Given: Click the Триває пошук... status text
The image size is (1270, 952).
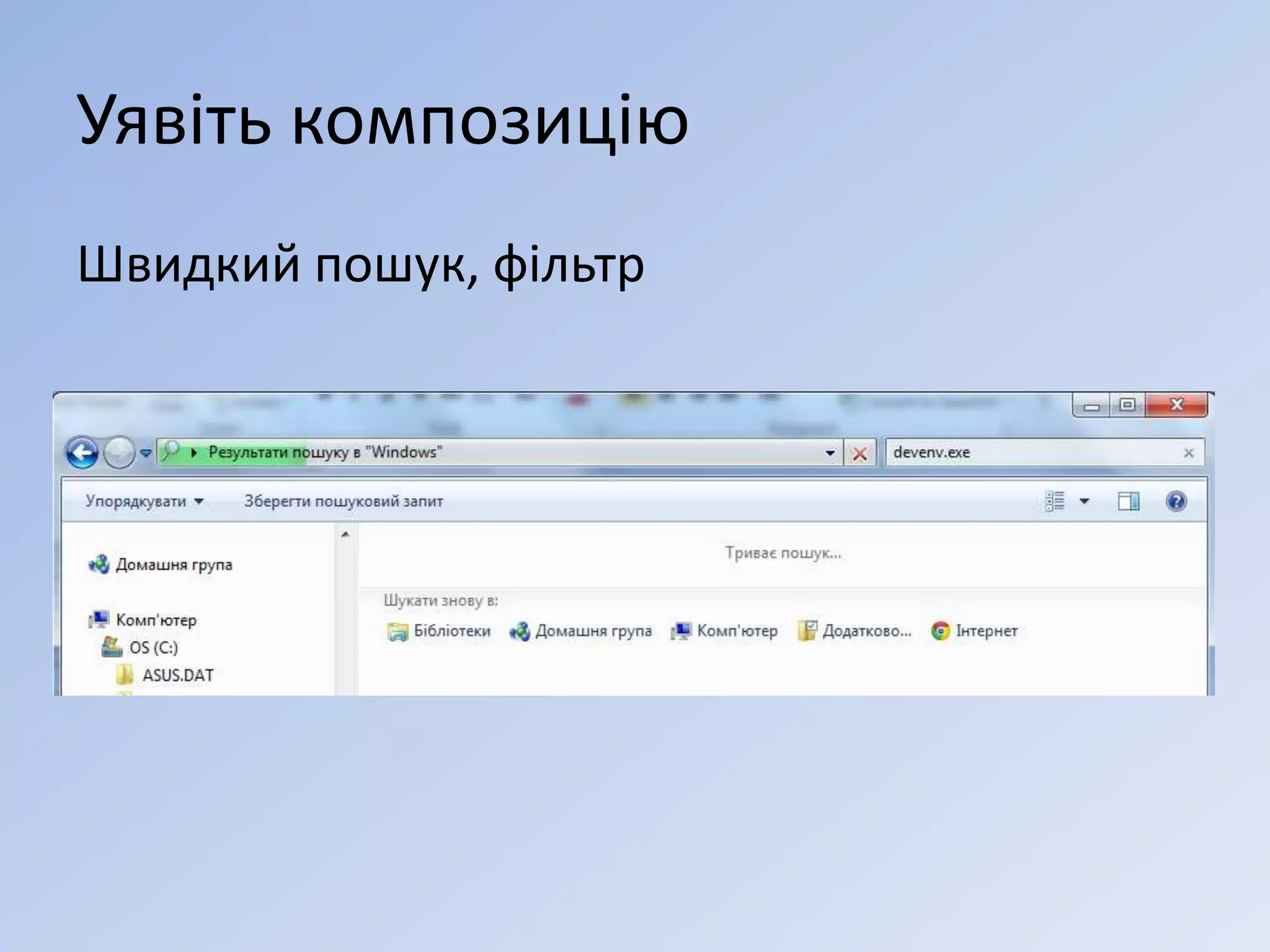Looking at the screenshot, I should click(783, 553).
